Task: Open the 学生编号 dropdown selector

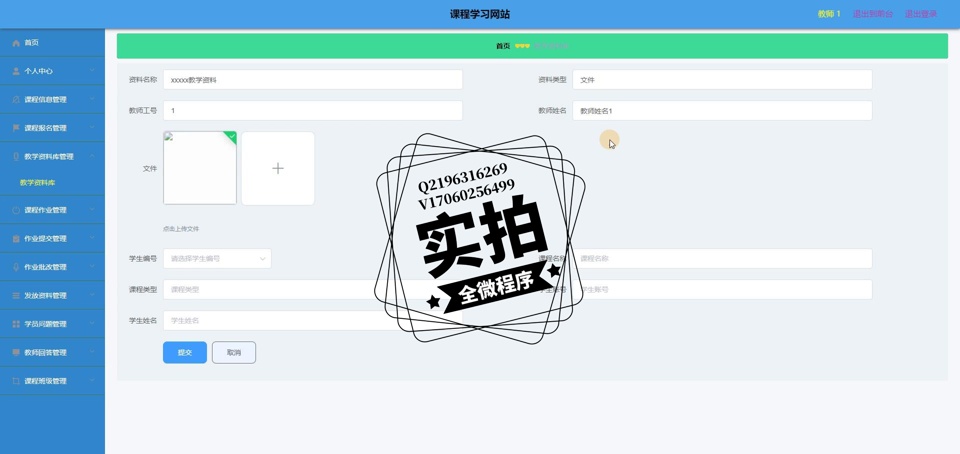Action: (217, 259)
